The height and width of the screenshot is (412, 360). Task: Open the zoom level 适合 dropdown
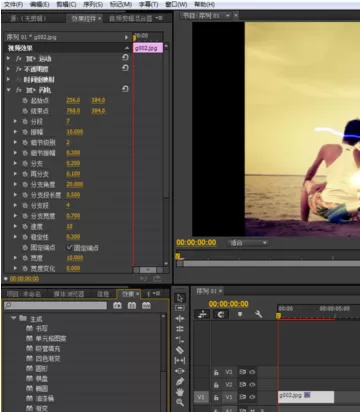tap(248, 243)
